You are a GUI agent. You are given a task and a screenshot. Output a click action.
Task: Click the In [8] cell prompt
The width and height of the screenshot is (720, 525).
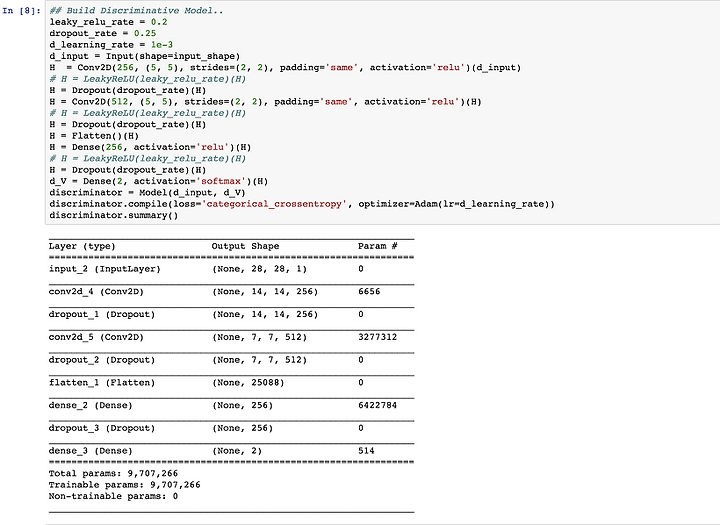tap(22, 11)
